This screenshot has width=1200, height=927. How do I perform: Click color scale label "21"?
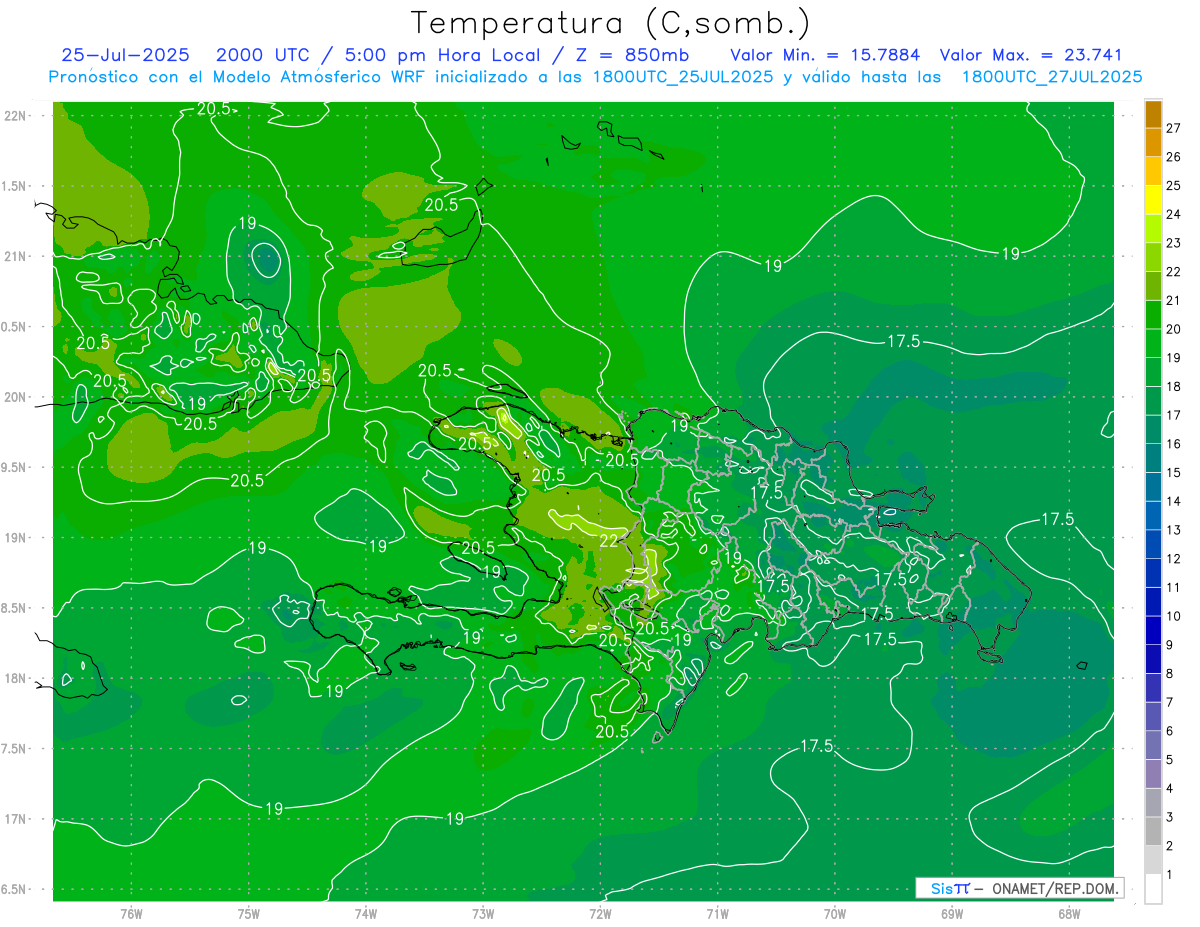[1174, 300]
